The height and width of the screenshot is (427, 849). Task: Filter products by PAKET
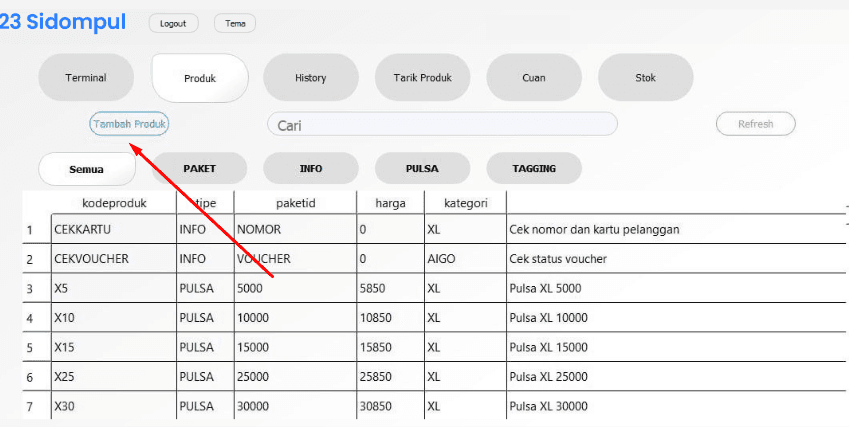(x=199, y=168)
